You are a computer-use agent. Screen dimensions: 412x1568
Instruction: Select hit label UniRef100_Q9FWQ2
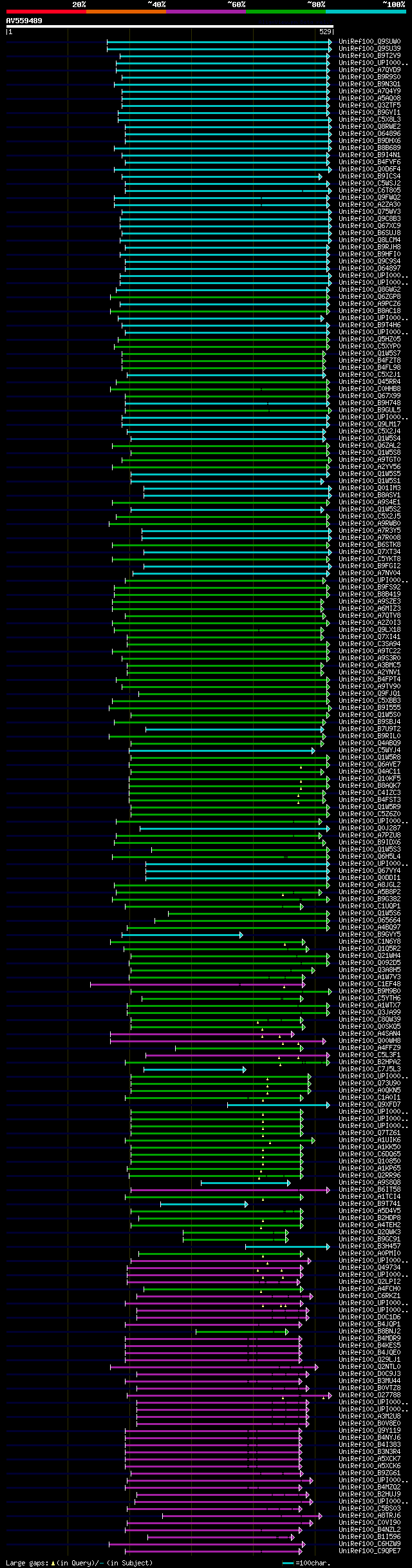point(370,198)
